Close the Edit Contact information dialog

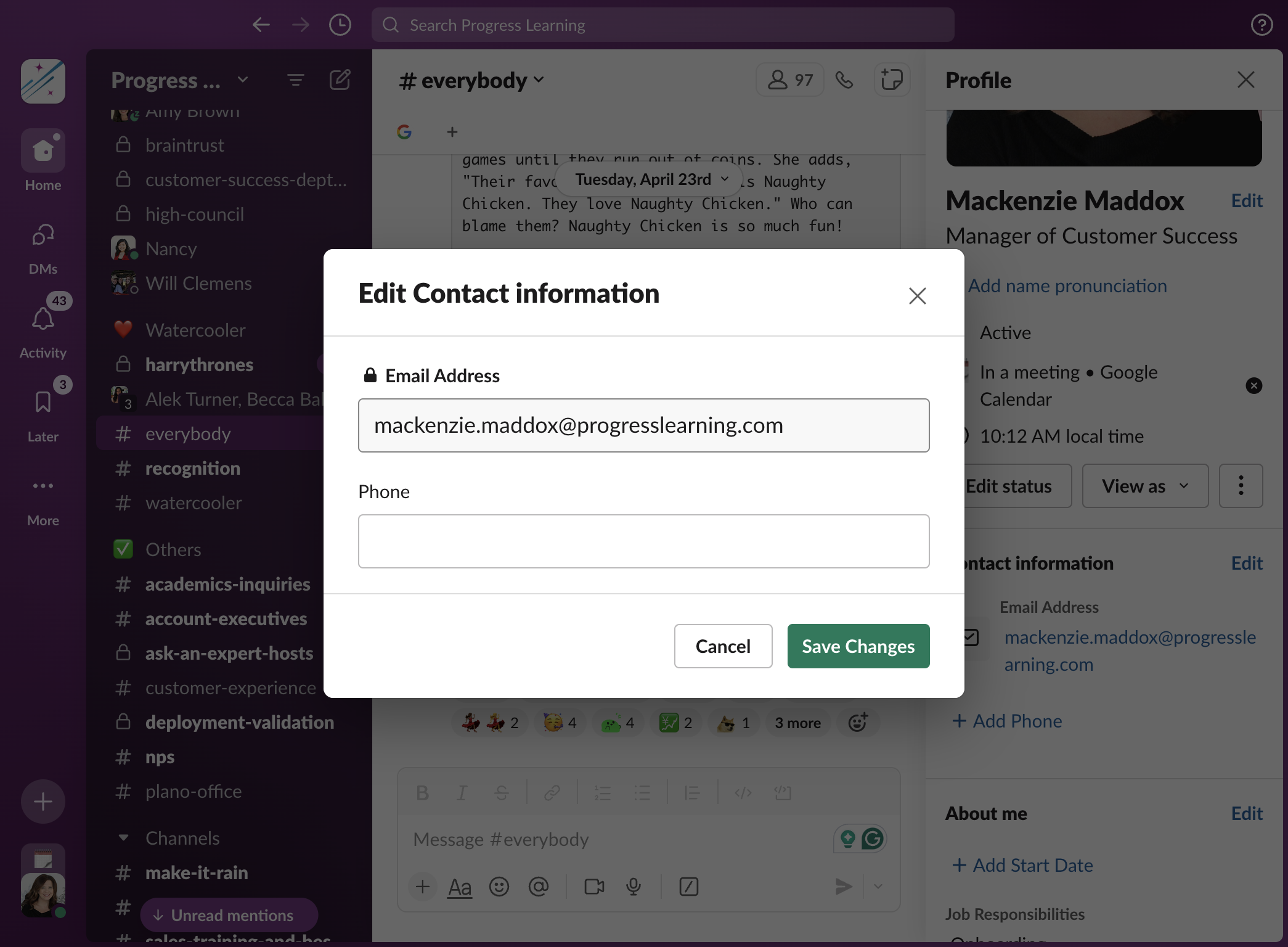tap(917, 295)
